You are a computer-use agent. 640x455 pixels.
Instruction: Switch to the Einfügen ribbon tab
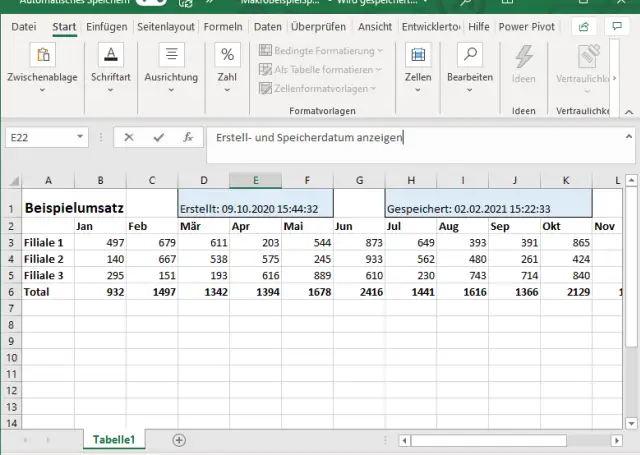pos(106,27)
